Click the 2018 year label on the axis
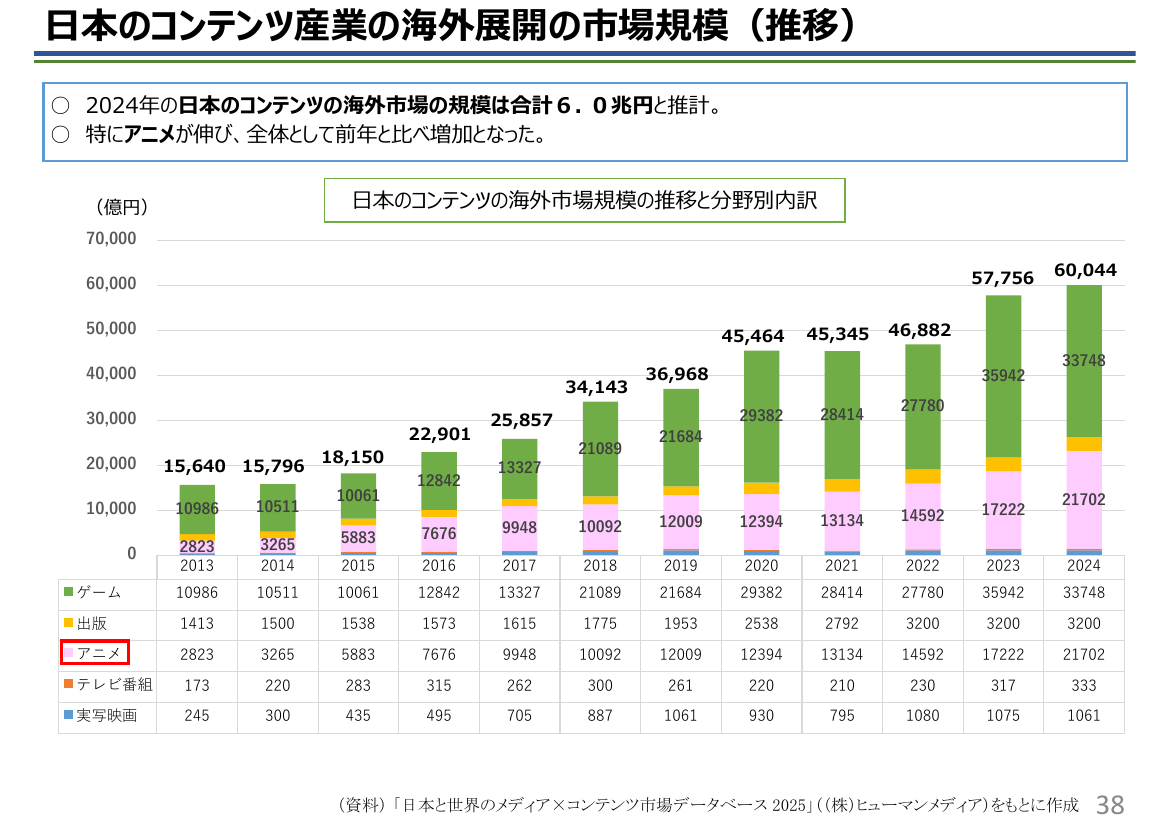 point(600,566)
